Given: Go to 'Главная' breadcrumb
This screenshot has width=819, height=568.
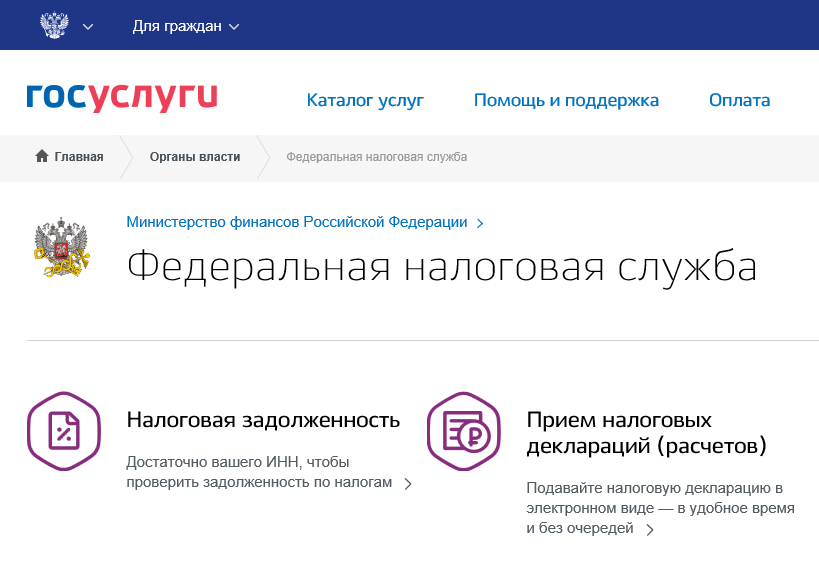Looking at the screenshot, I should [79, 157].
